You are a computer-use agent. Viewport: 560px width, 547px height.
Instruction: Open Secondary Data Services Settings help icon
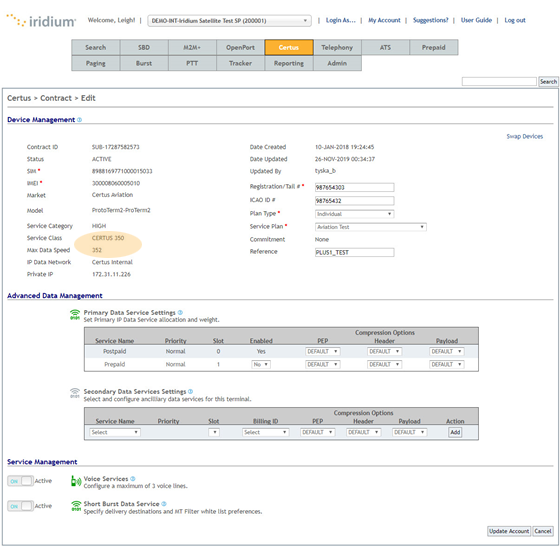pos(190,391)
